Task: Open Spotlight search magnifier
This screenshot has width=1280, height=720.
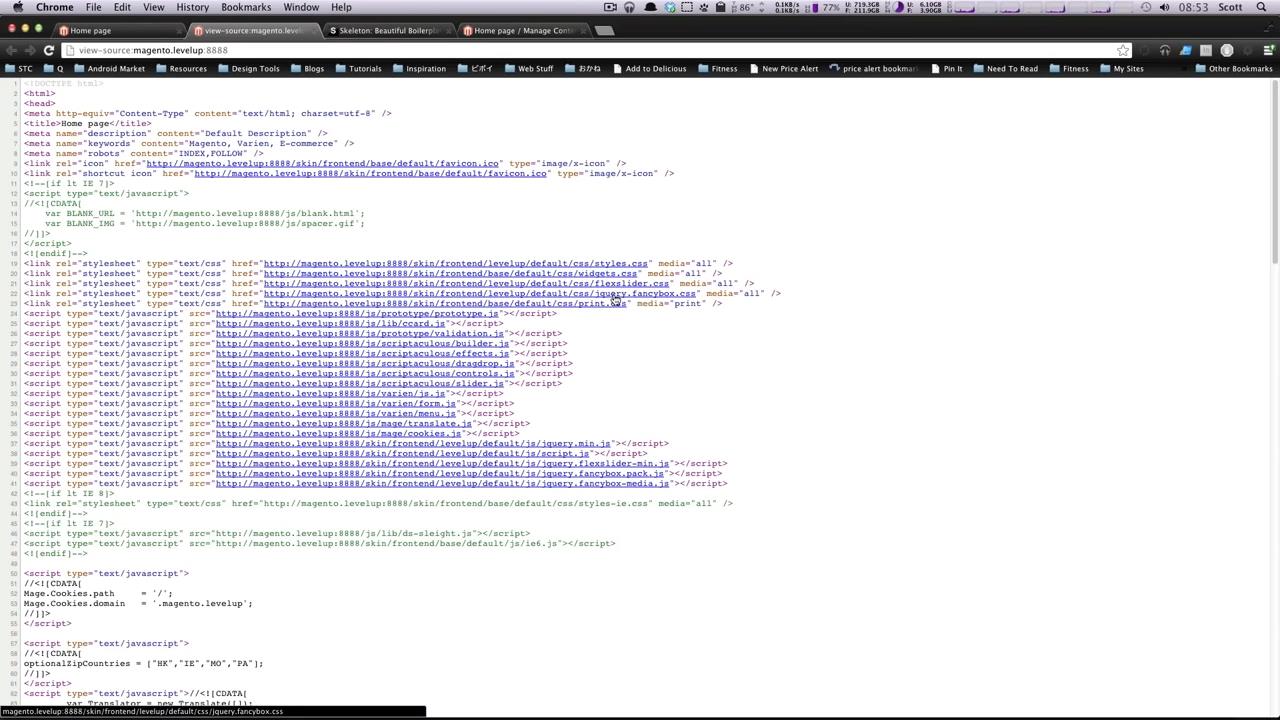Action: (x=1261, y=7)
